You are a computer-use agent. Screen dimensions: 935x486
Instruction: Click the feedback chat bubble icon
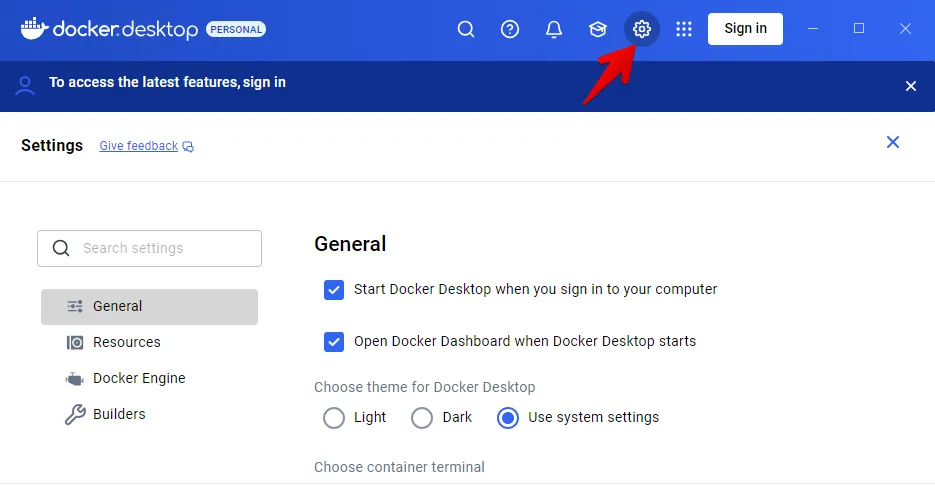[x=188, y=147]
